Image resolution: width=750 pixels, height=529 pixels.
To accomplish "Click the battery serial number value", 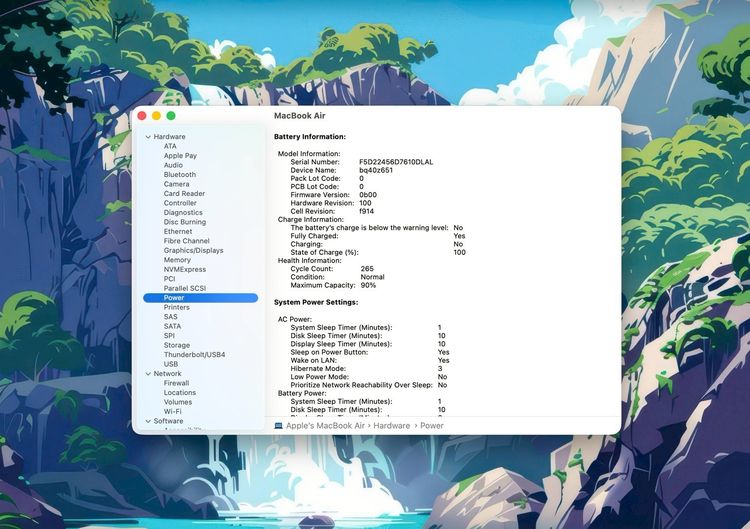I will [396, 162].
